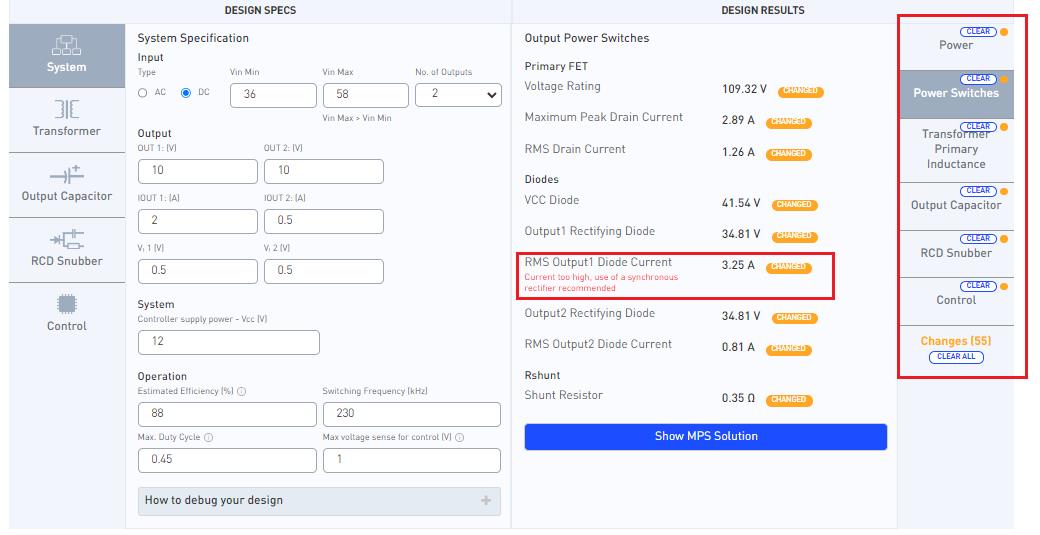The height and width of the screenshot is (535, 1040).
Task: Click the Show MPS Solution button
Action: coord(706,436)
